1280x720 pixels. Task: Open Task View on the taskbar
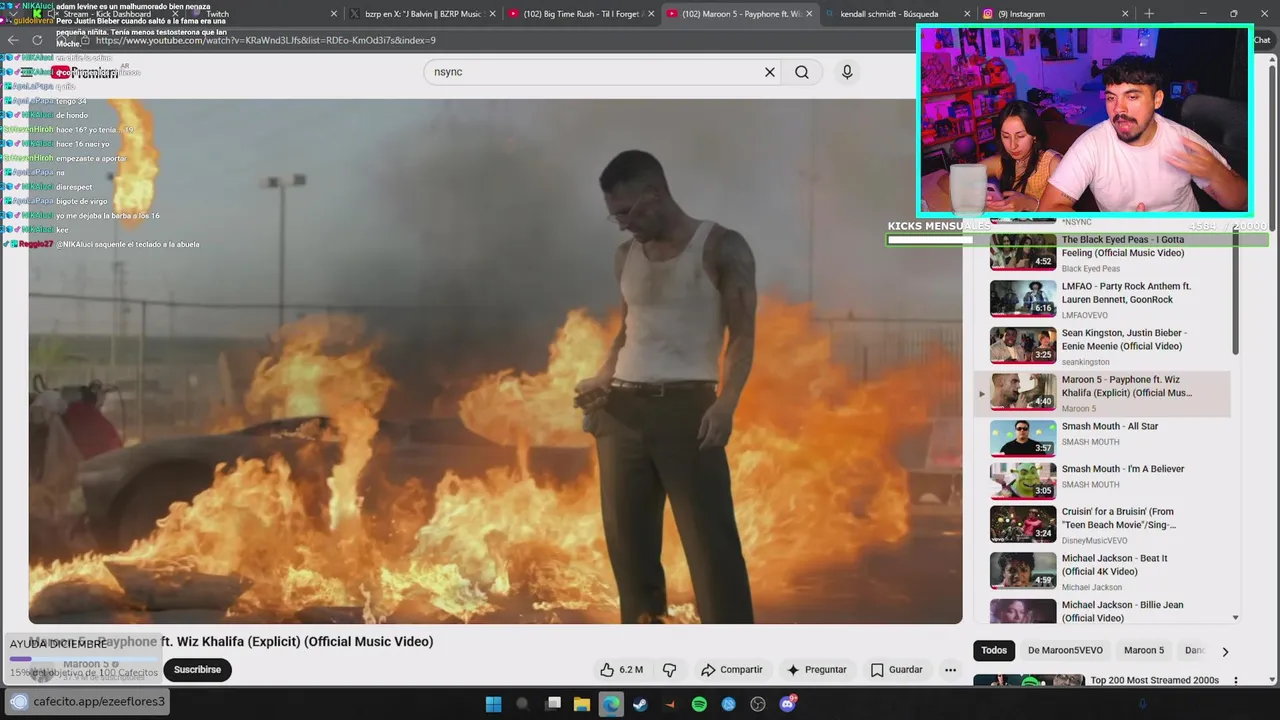click(x=553, y=704)
